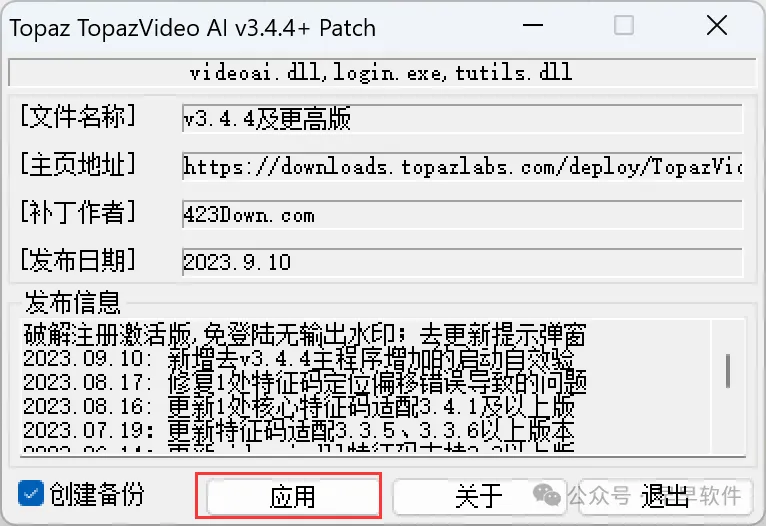The image size is (766, 526).
Task: Open the 关于 dialog button
Action: 479,497
